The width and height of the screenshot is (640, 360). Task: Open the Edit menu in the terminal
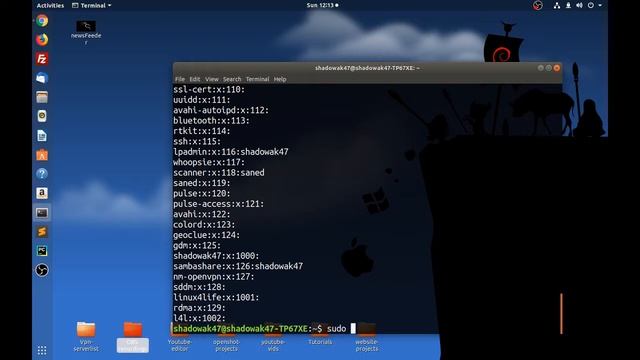tap(195, 79)
